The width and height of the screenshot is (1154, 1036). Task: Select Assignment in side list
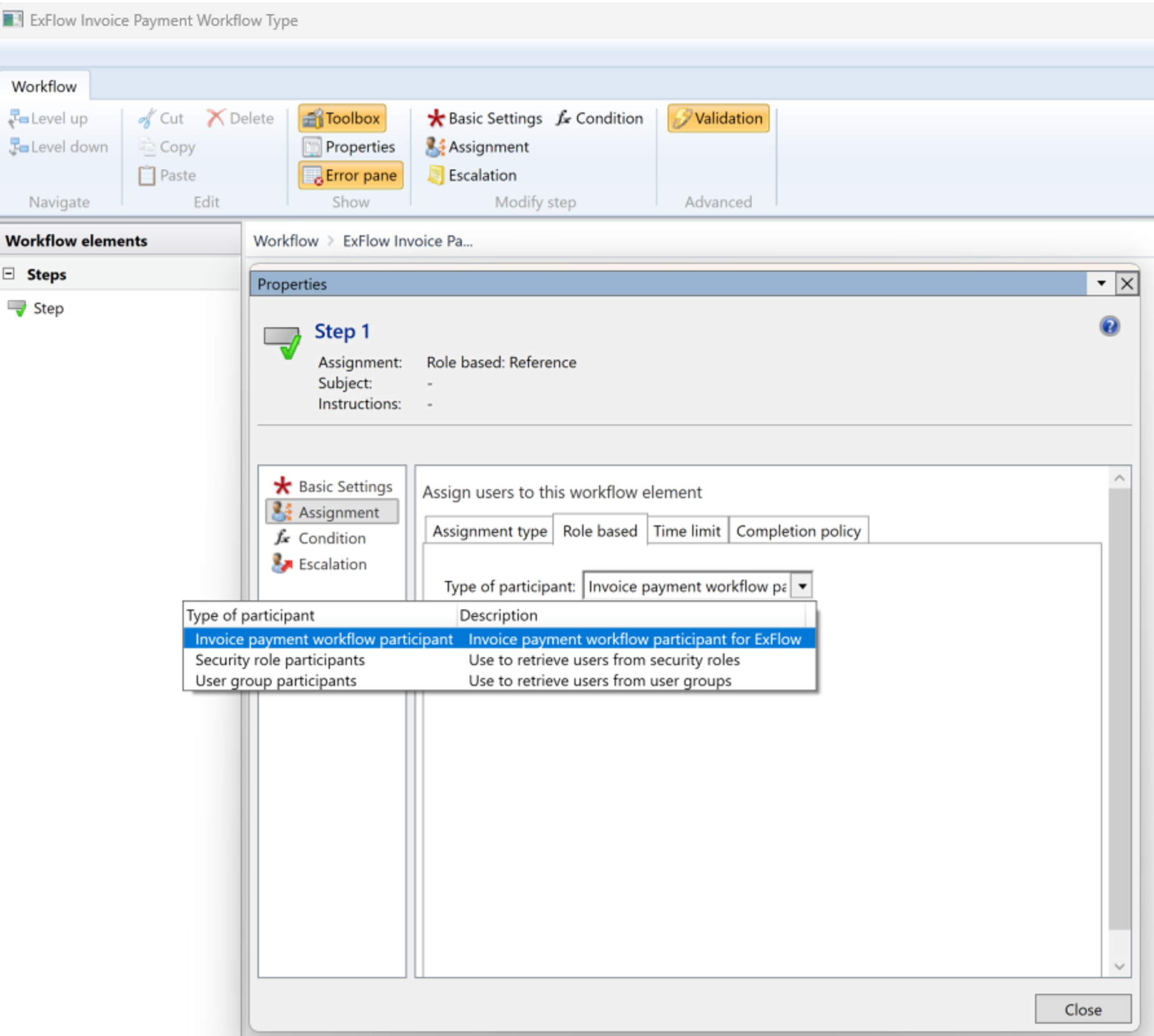click(x=332, y=512)
